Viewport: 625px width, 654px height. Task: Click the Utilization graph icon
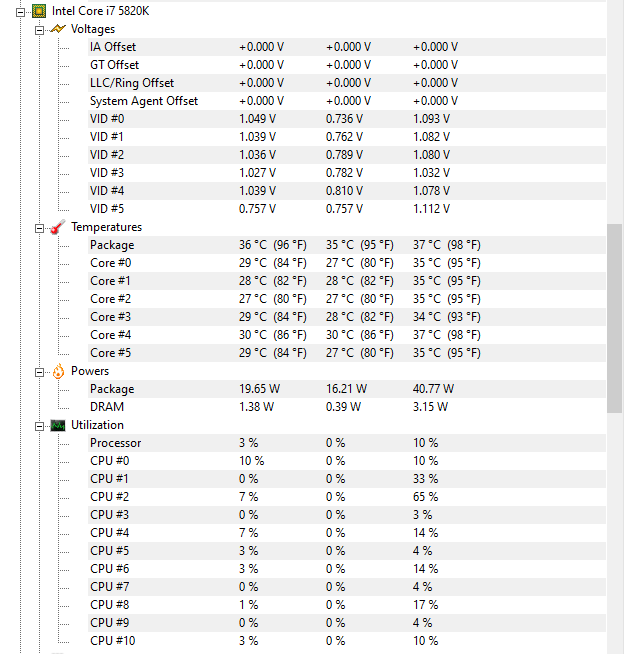(x=57, y=425)
